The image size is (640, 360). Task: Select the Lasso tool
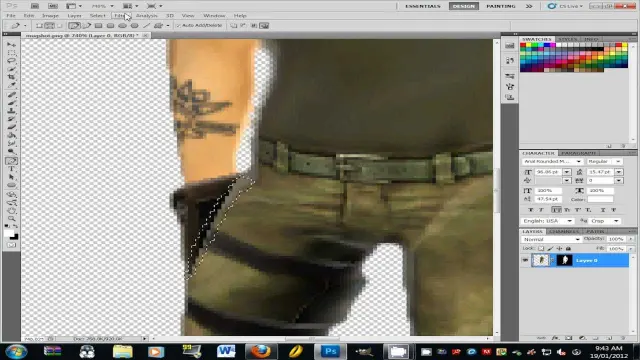[x=11, y=61]
